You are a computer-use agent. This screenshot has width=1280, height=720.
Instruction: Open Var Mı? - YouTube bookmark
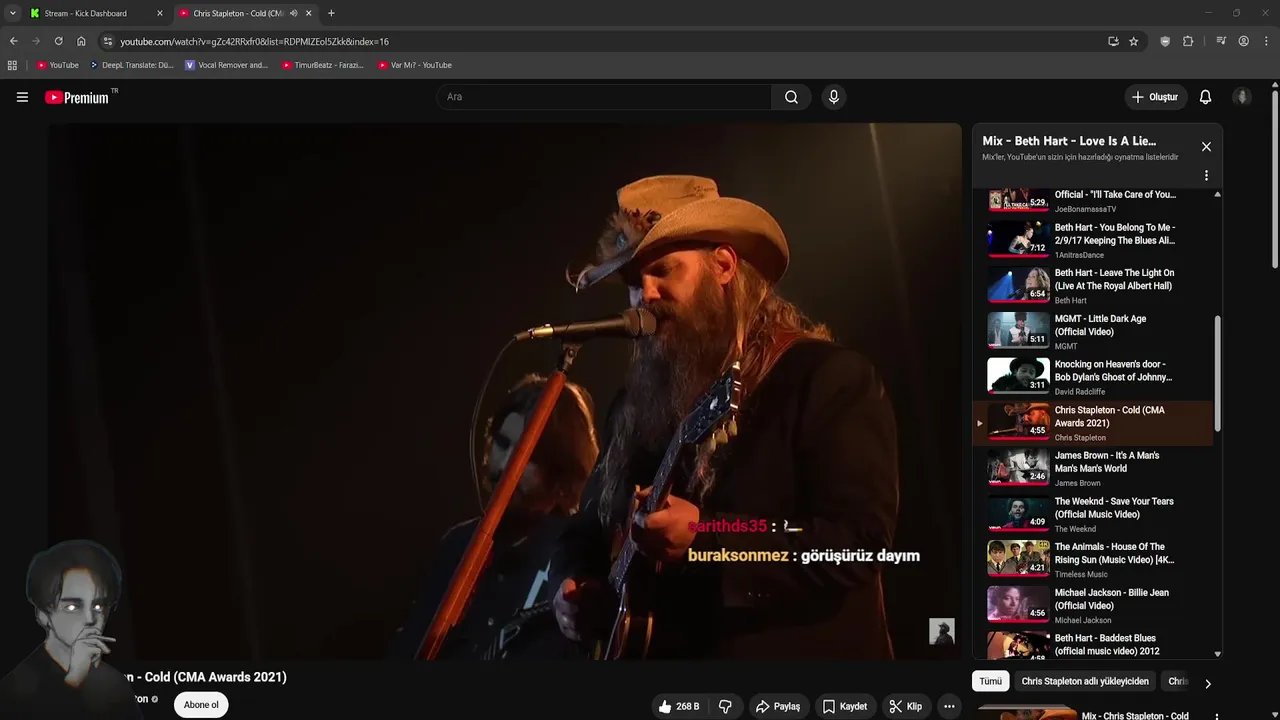415,65
